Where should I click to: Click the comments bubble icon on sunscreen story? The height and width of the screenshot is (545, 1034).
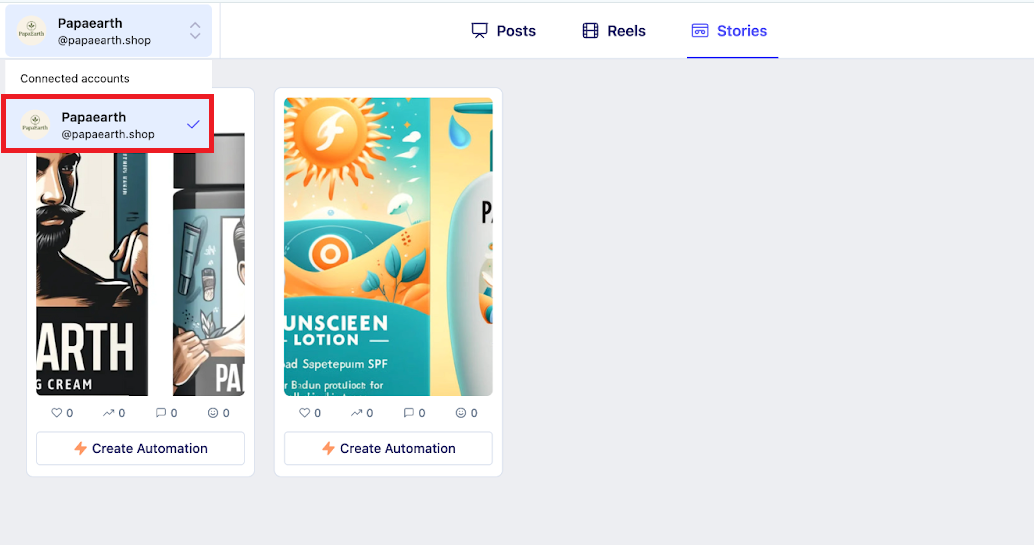pyautogui.click(x=408, y=413)
